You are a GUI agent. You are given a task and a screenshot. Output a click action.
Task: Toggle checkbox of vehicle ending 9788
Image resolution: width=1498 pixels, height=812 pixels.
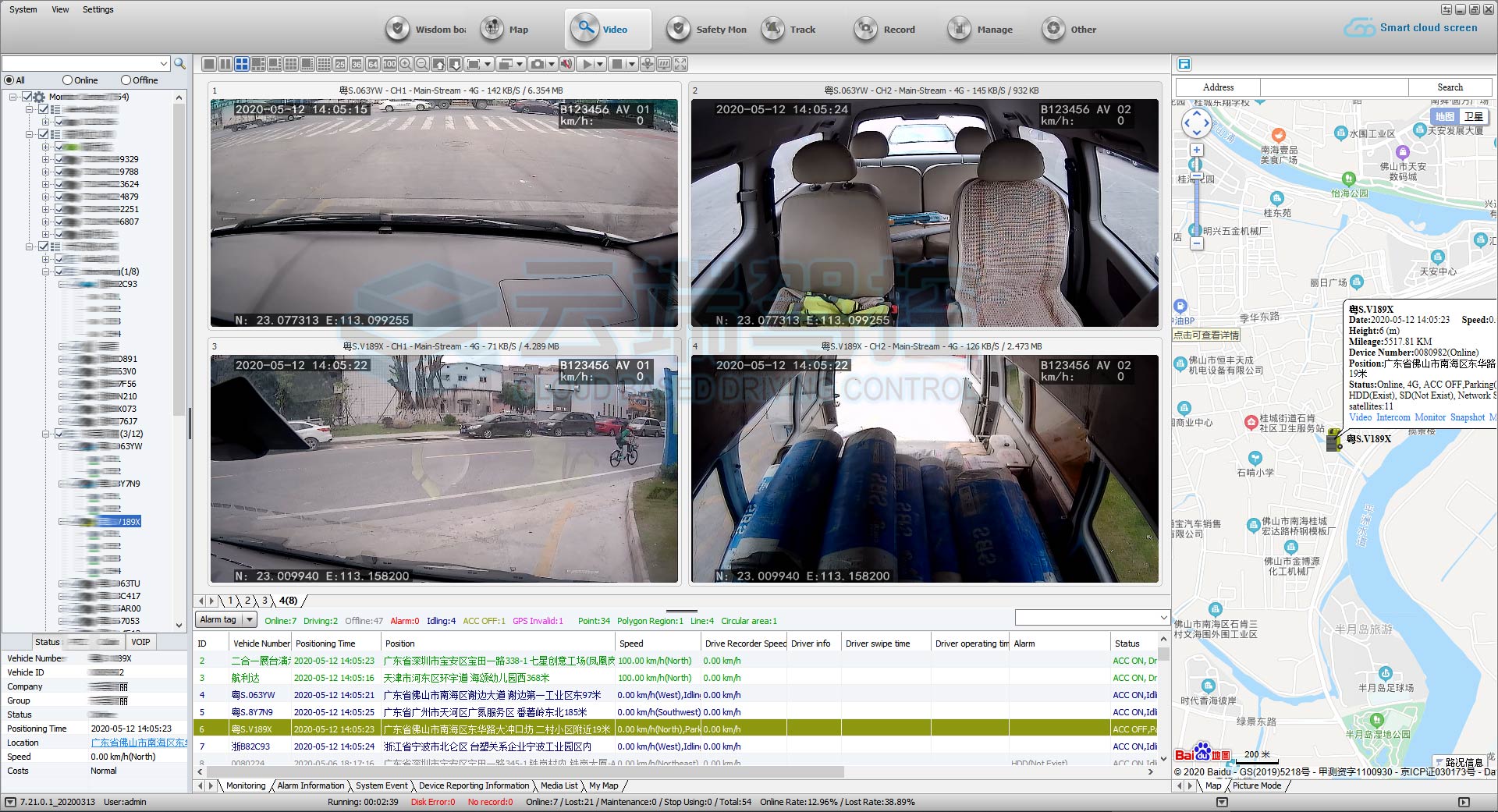pos(59,172)
